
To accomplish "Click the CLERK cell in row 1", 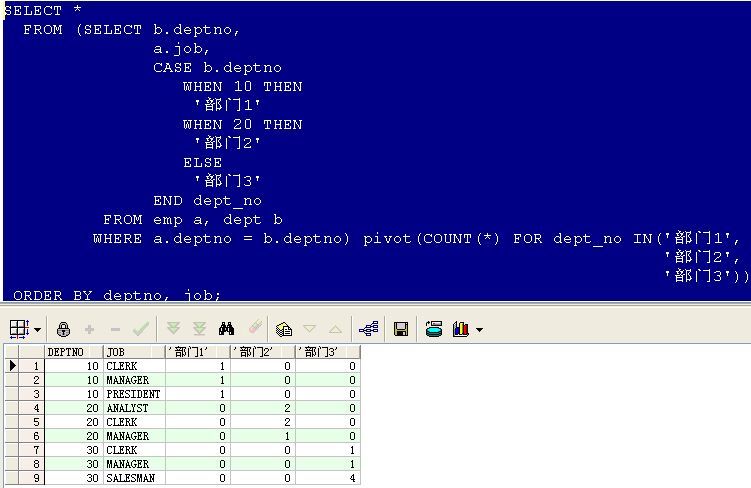I will [x=134, y=366].
